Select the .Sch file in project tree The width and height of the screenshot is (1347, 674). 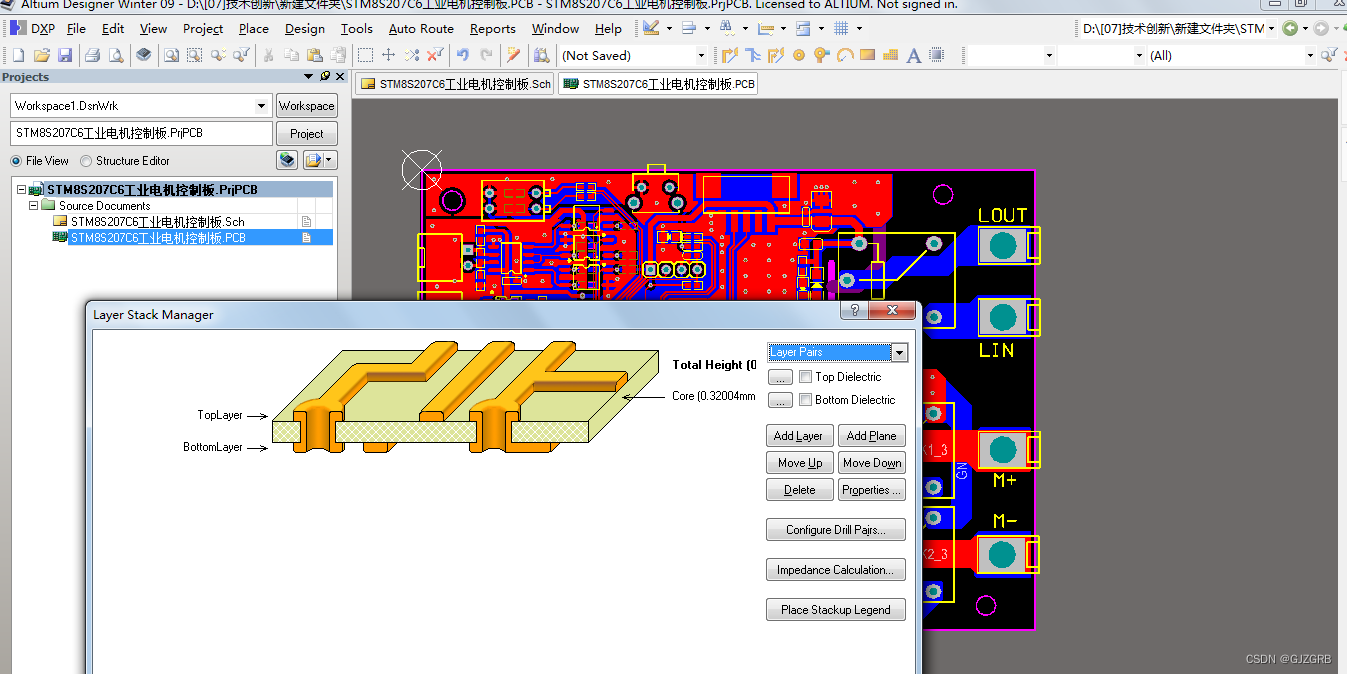click(157, 222)
